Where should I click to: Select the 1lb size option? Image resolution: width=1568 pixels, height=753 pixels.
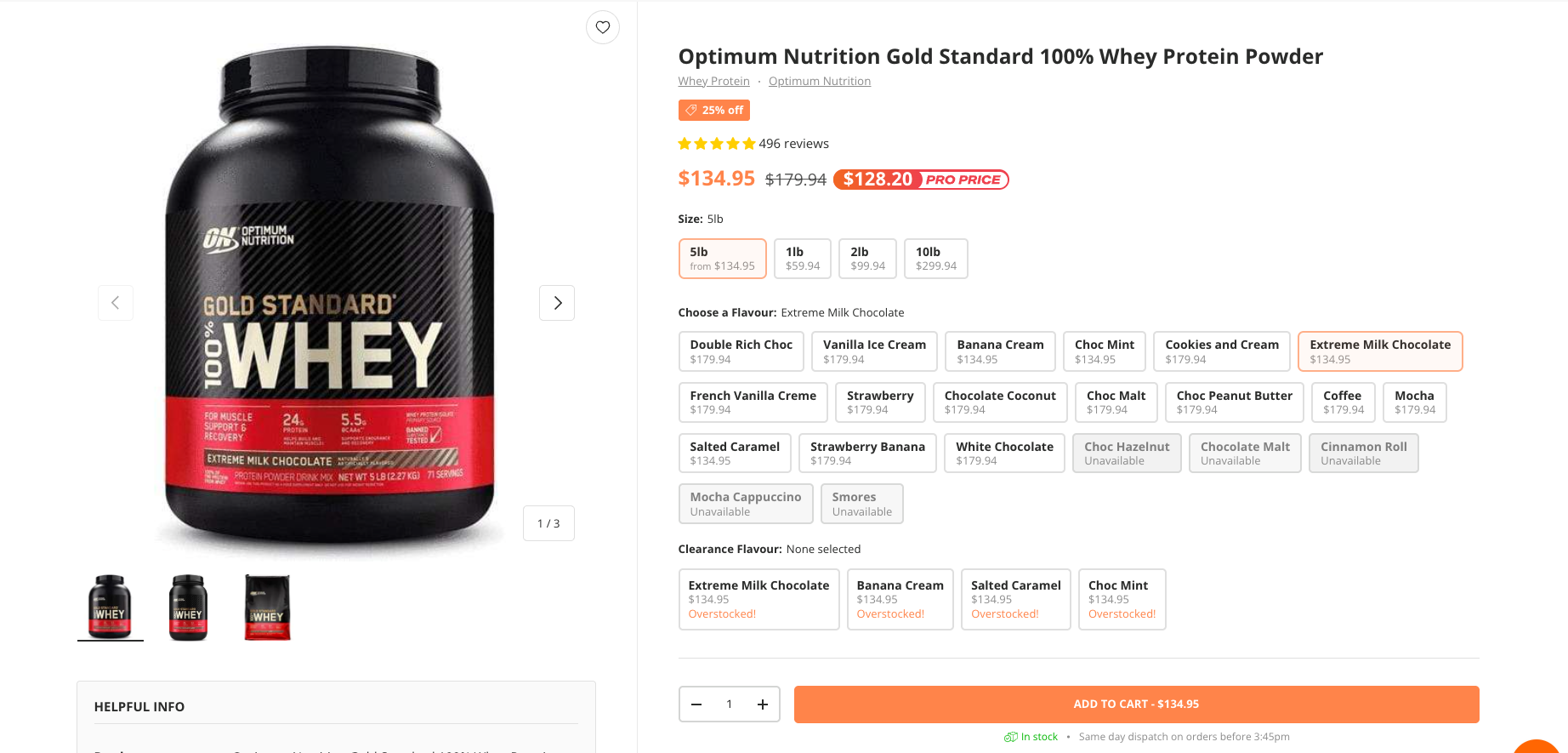[x=802, y=259]
